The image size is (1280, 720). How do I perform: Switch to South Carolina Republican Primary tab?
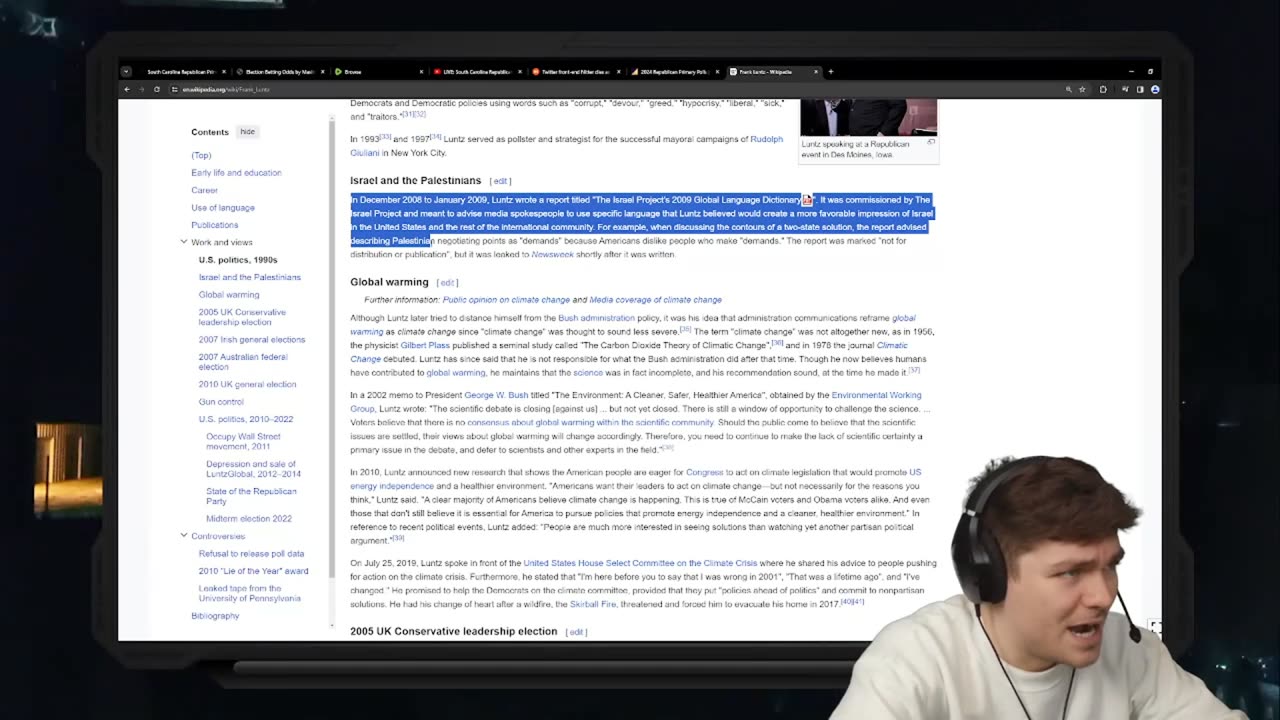181,72
